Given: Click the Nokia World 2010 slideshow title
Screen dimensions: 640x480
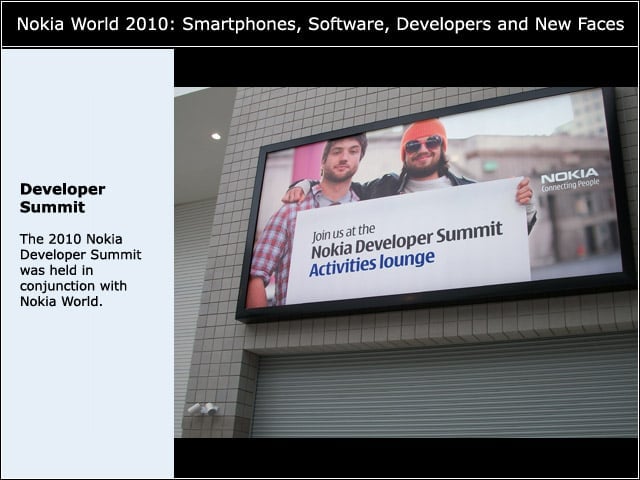Looking at the screenshot, I should pos(320,24).
